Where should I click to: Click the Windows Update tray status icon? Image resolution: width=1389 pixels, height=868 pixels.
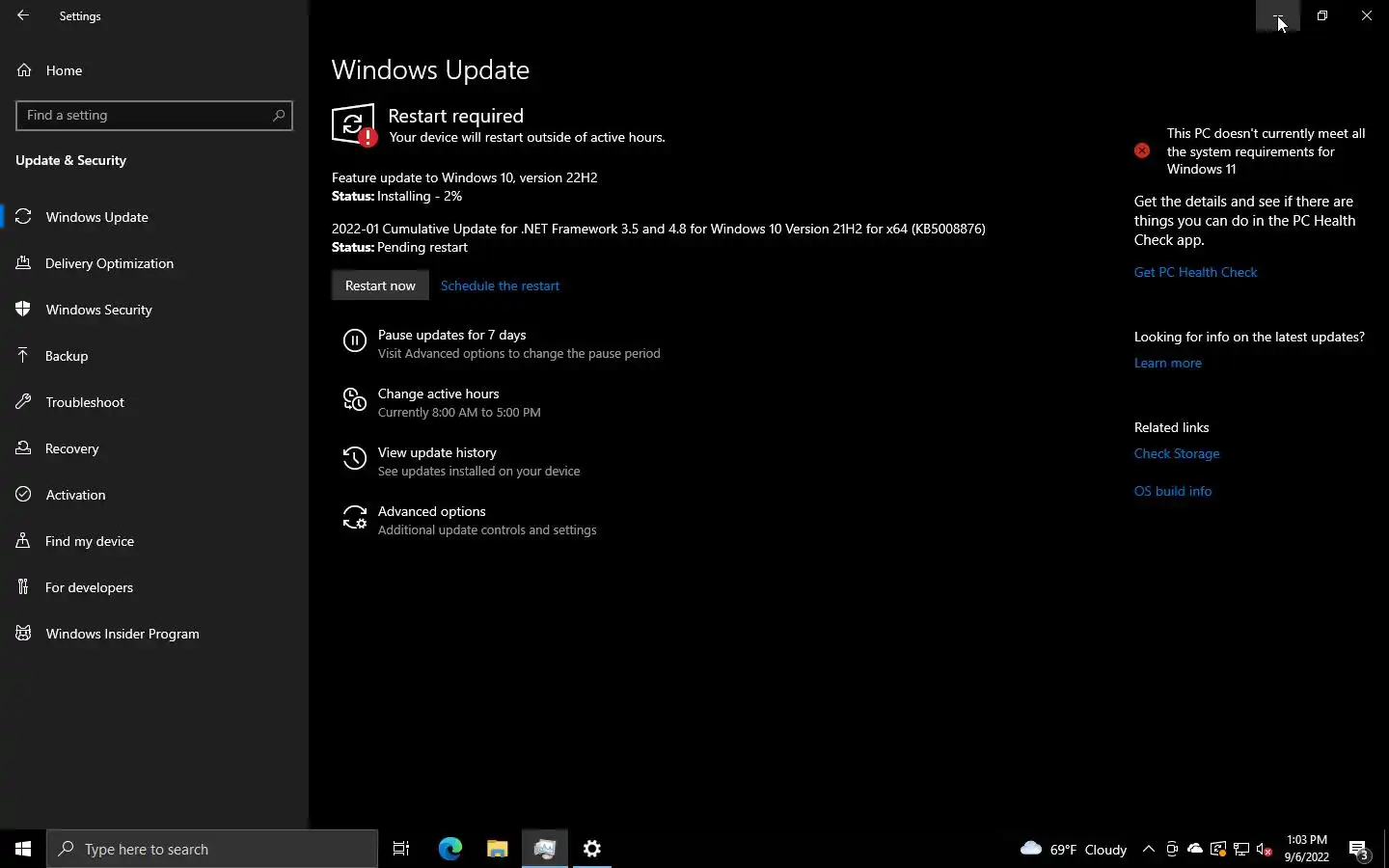pyautogui.click(x=1218, y=849)
